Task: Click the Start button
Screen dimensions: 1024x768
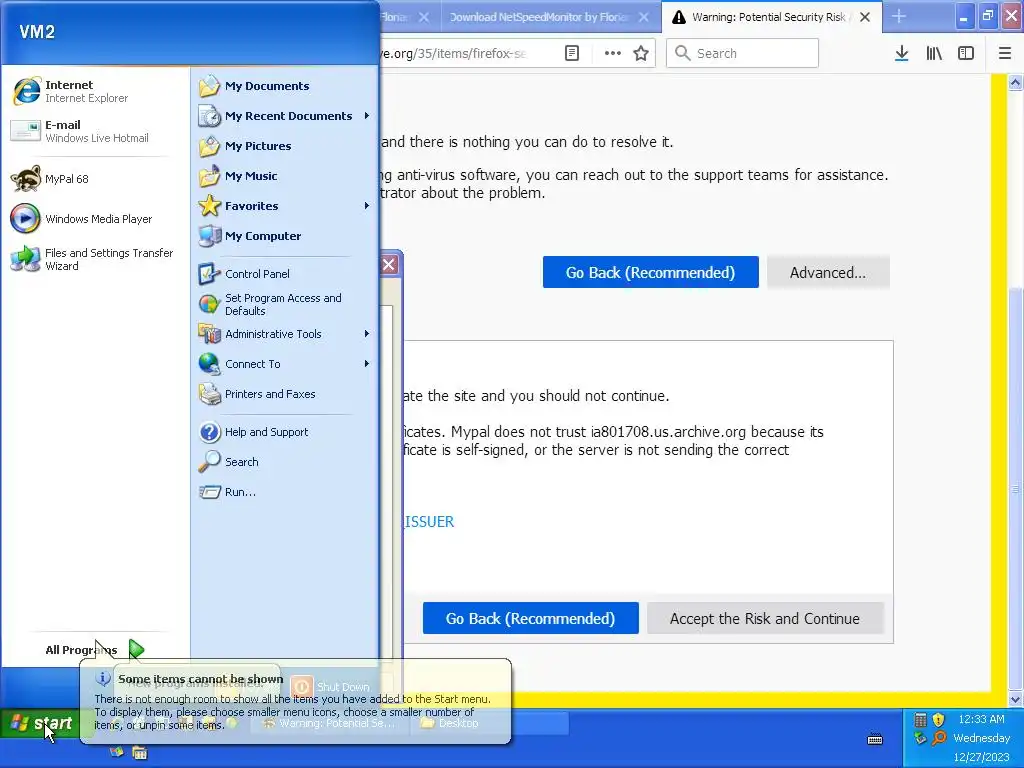Action: [40, 723]
